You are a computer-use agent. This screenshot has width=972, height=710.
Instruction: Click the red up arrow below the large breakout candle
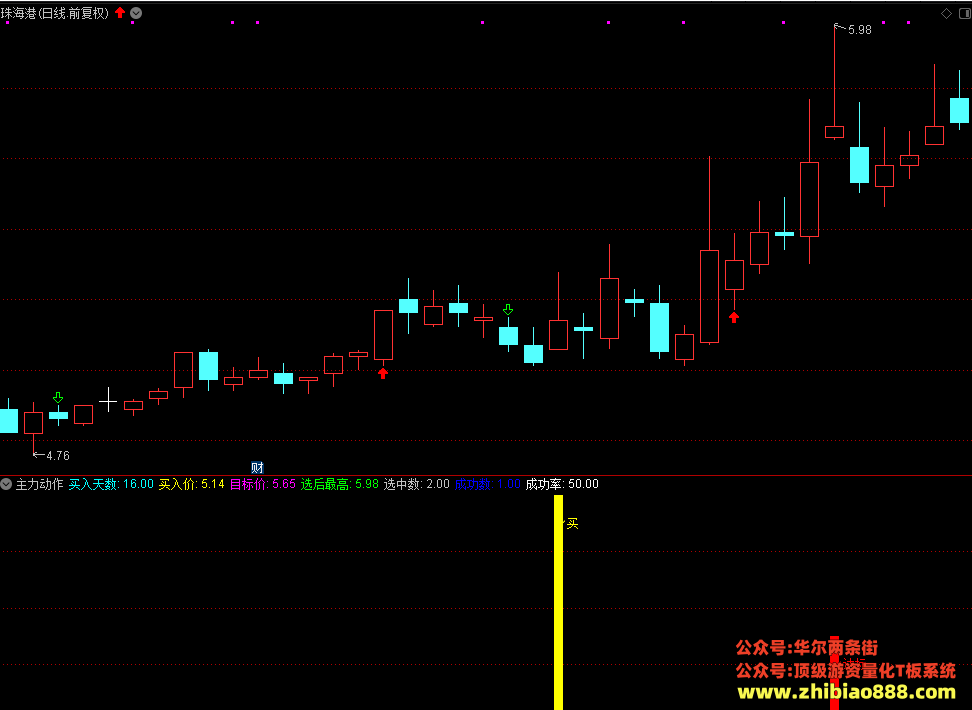383,373
